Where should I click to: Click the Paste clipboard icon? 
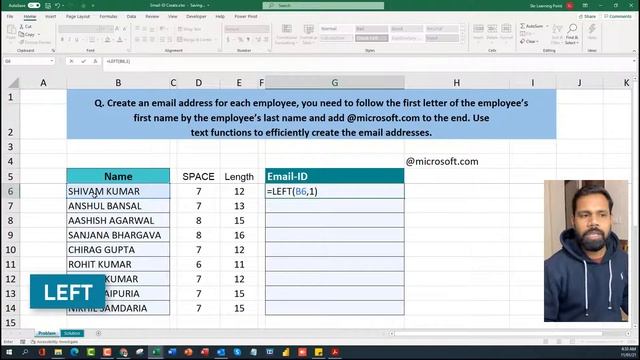[11, 32]
